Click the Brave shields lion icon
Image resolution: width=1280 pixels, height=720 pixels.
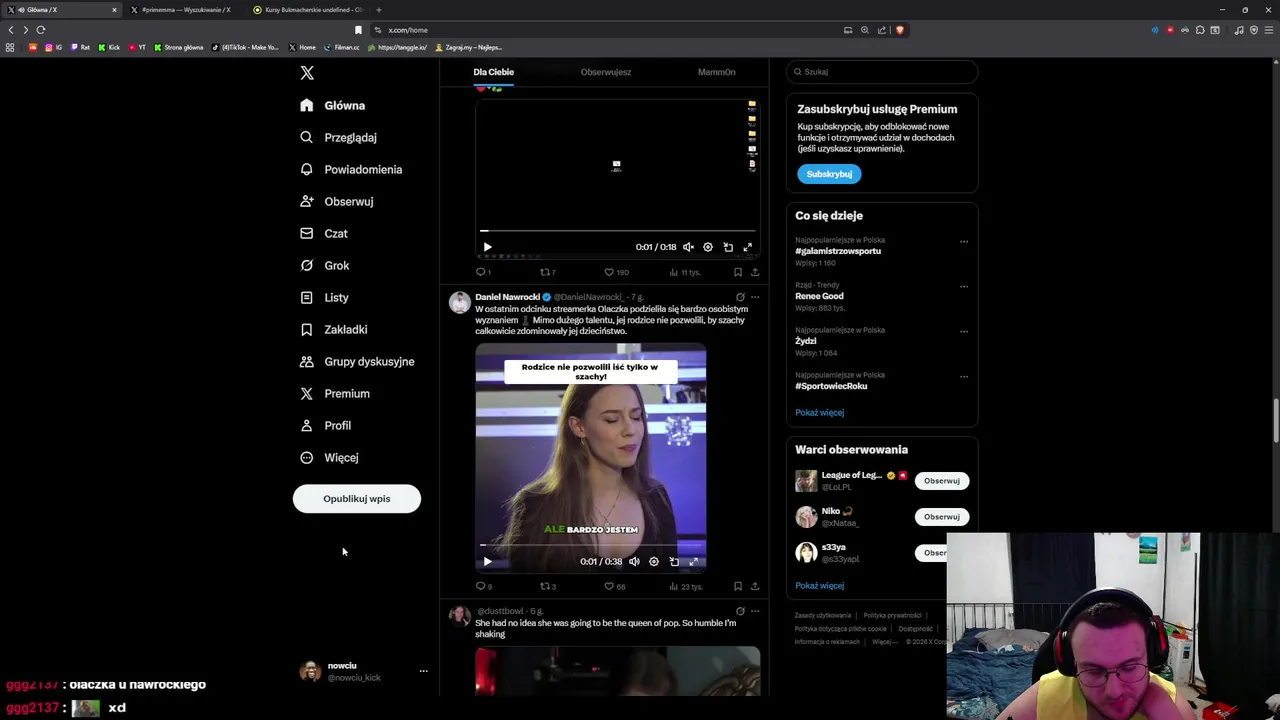coord(900,30)
